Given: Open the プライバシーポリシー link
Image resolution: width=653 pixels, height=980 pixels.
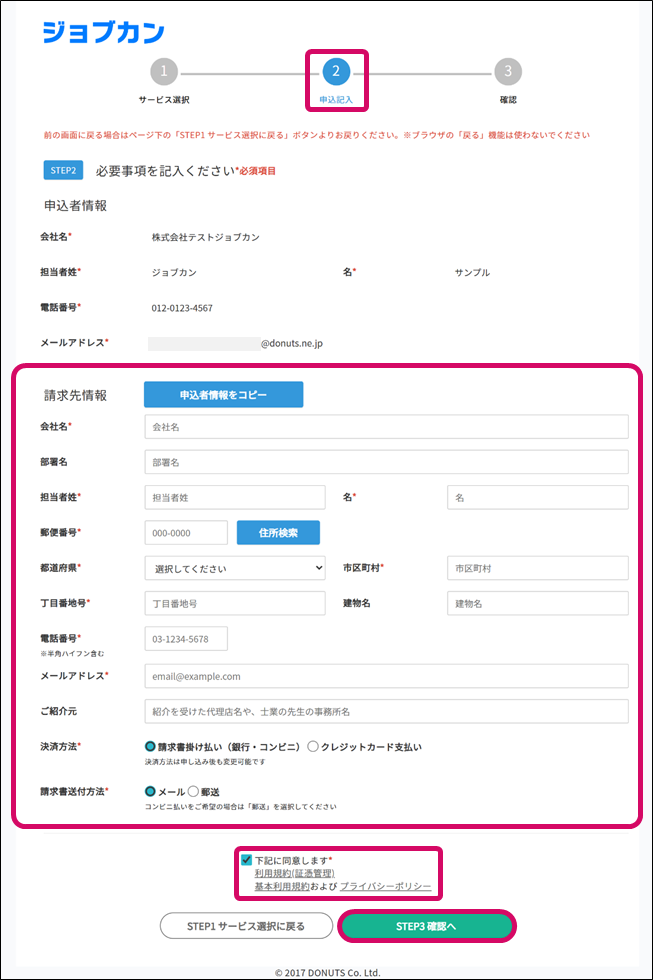Looking at the screenshot, I should (386, 887).
